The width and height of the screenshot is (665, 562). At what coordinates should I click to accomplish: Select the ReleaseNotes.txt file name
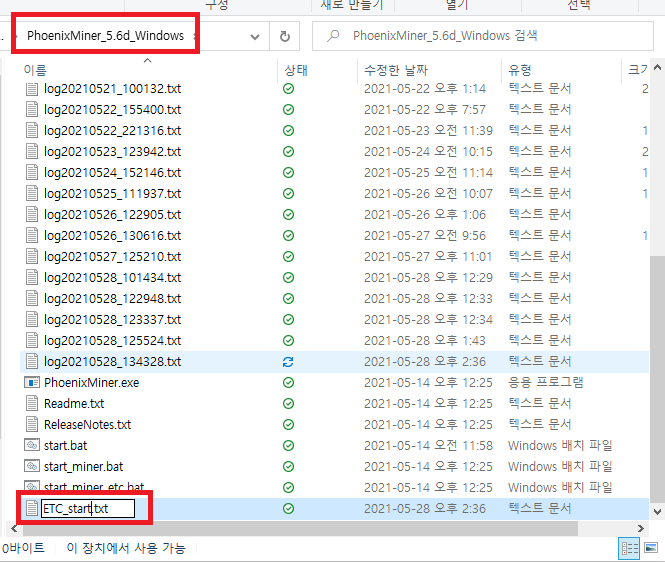(87, 425)
